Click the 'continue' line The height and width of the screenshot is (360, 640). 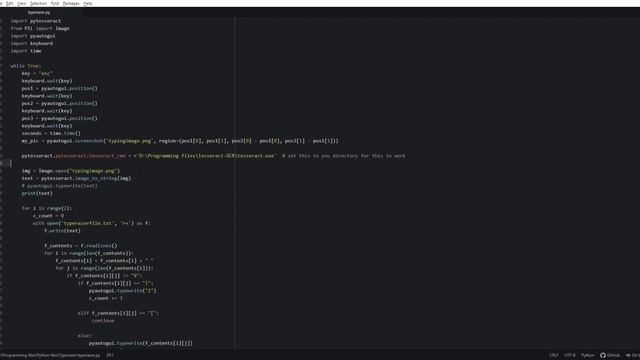(103, 321)
